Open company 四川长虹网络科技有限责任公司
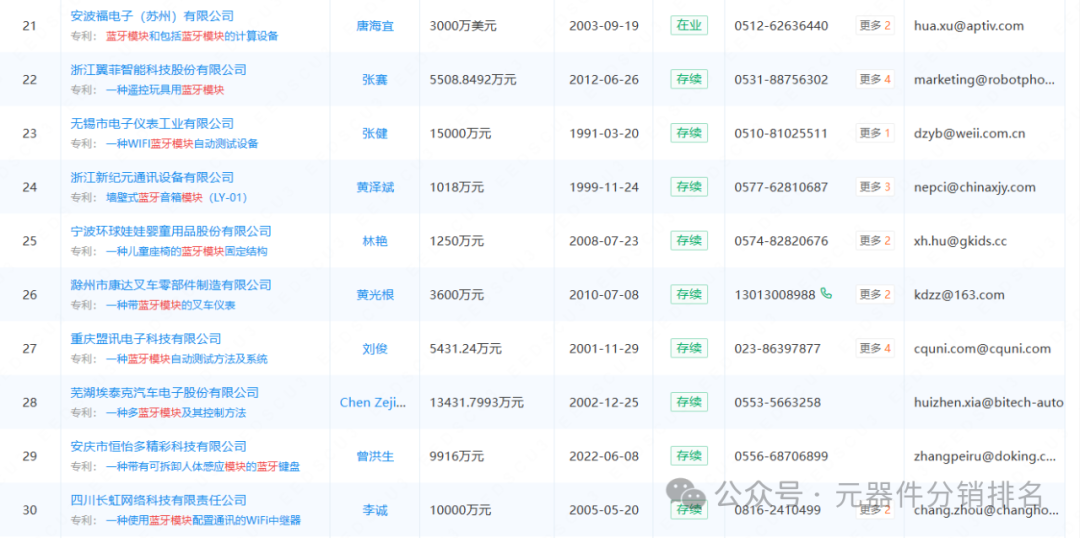Image resolution: width=1080 pixels, height=538 pixels. point(158,500)
